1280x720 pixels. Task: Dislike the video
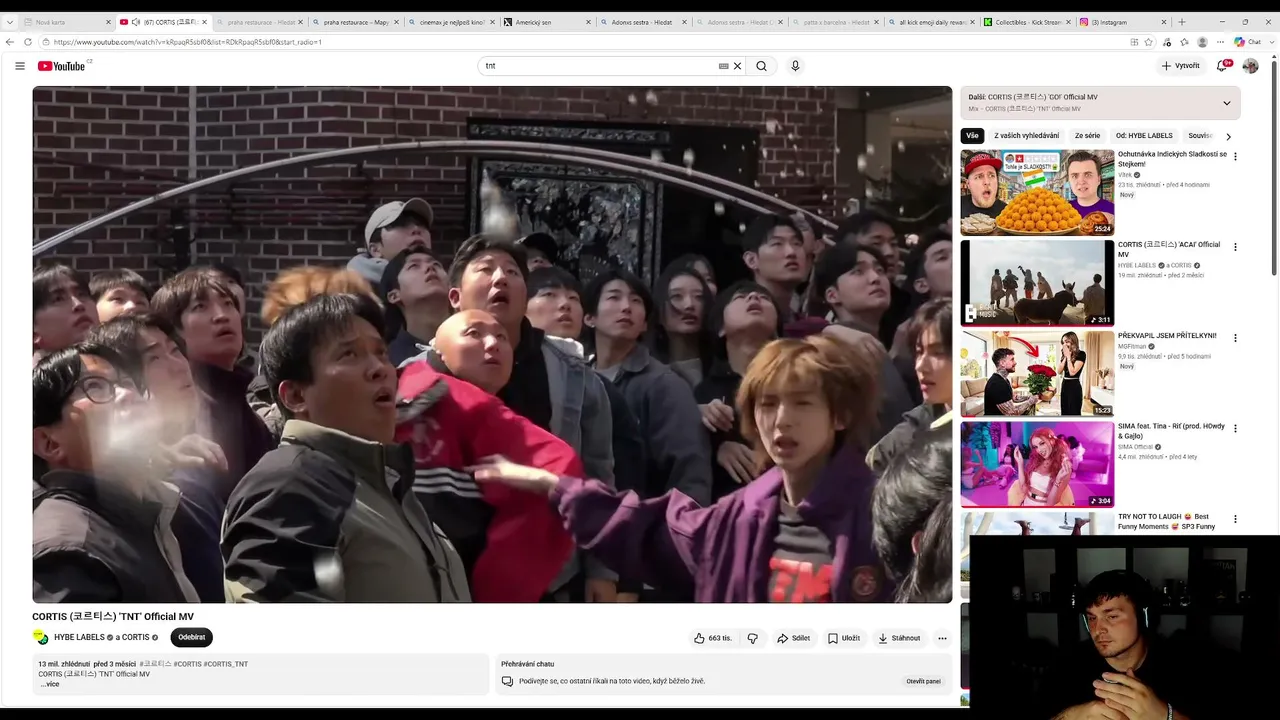[x=753, y=638]
